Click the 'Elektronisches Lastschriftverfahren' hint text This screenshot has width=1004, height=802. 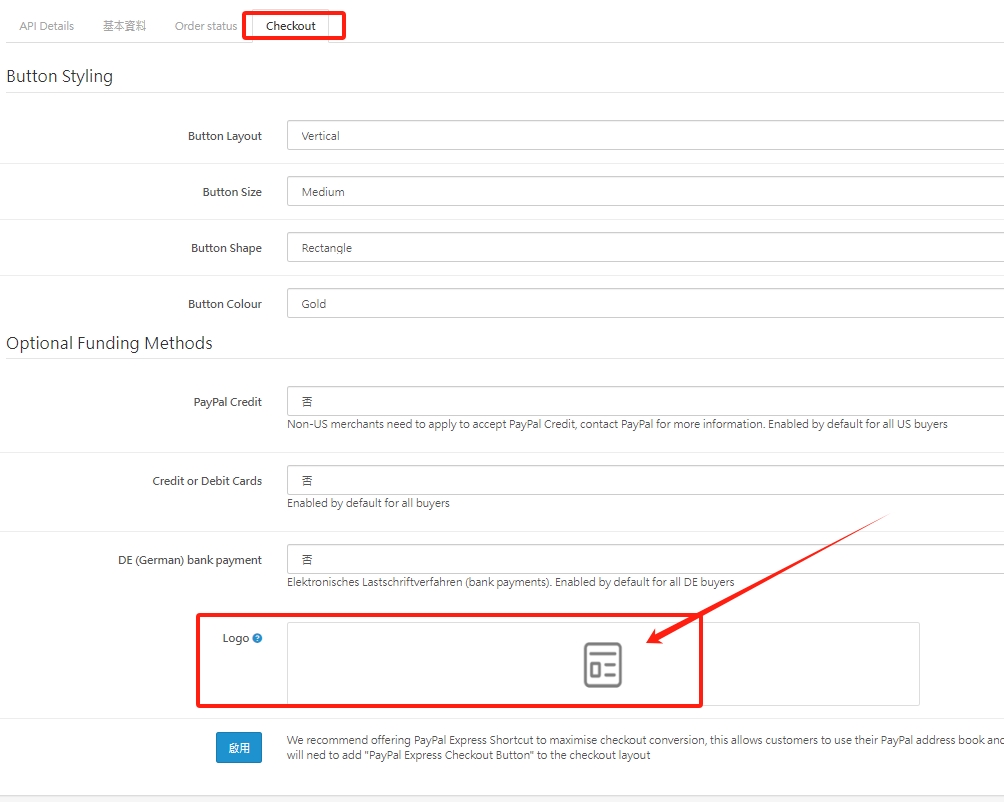pos(510,582)
